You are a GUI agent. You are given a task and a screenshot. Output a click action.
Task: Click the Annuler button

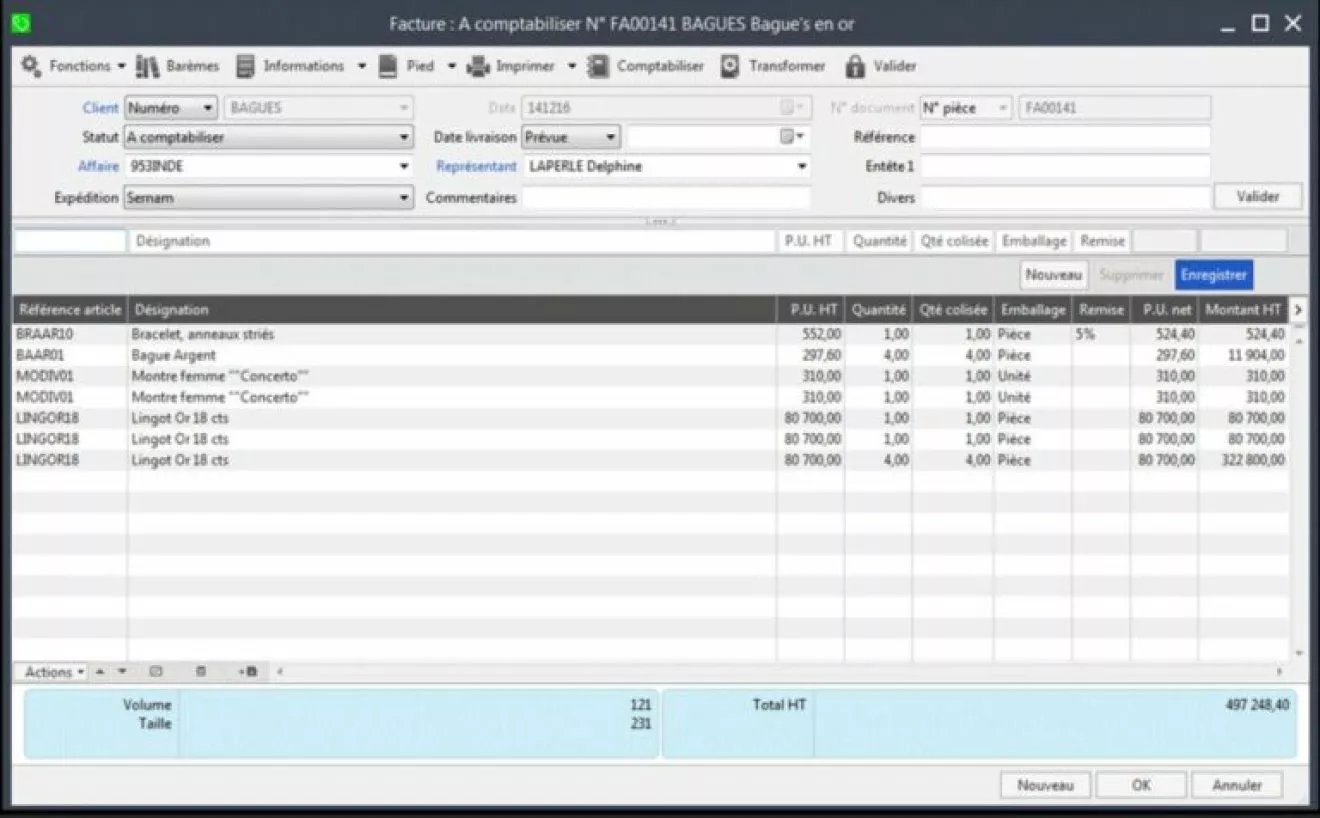point(1237,785)
